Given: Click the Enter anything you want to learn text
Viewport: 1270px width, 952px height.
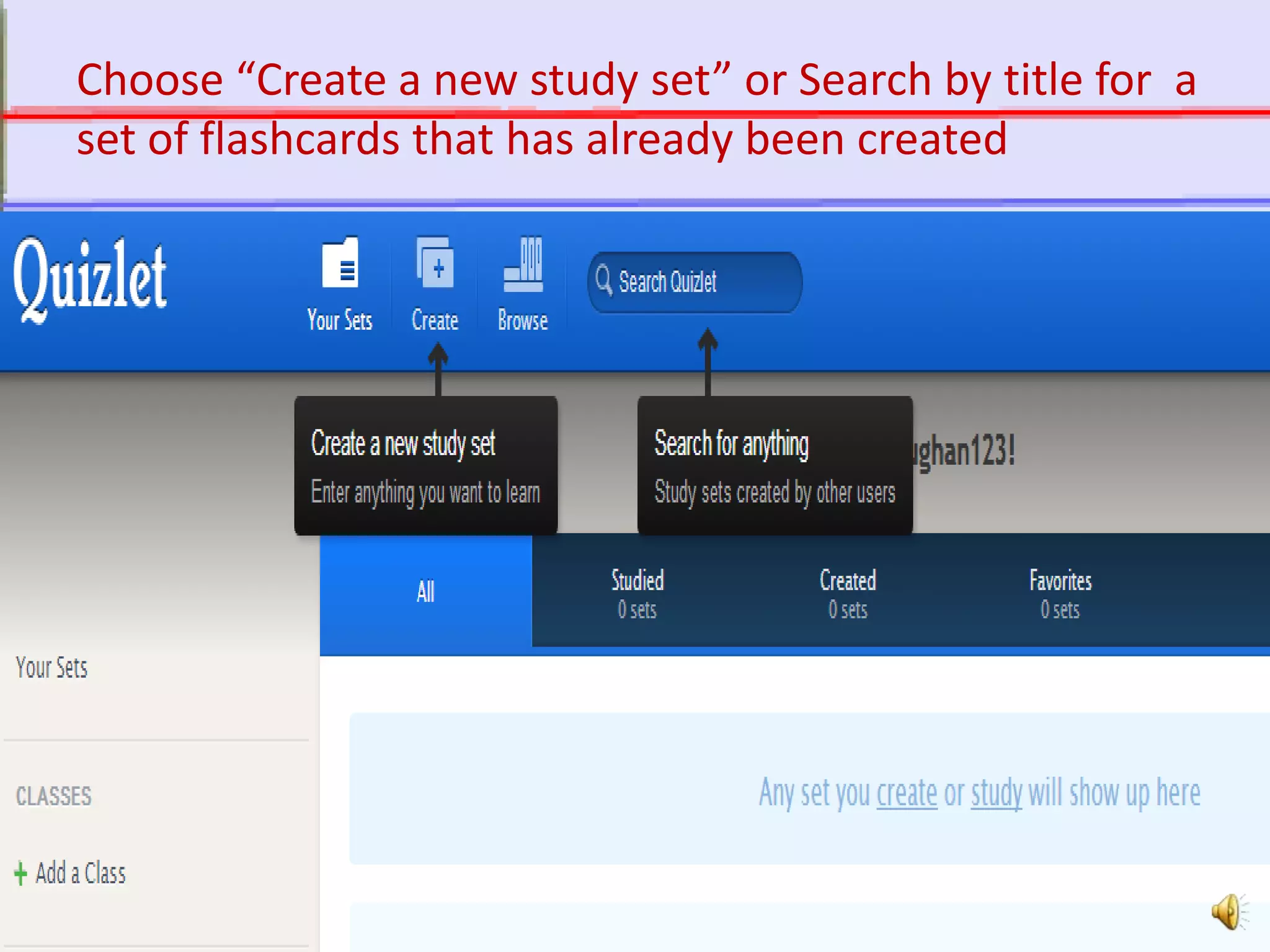Looking at the screenshot, I should [x=425, y=493].
